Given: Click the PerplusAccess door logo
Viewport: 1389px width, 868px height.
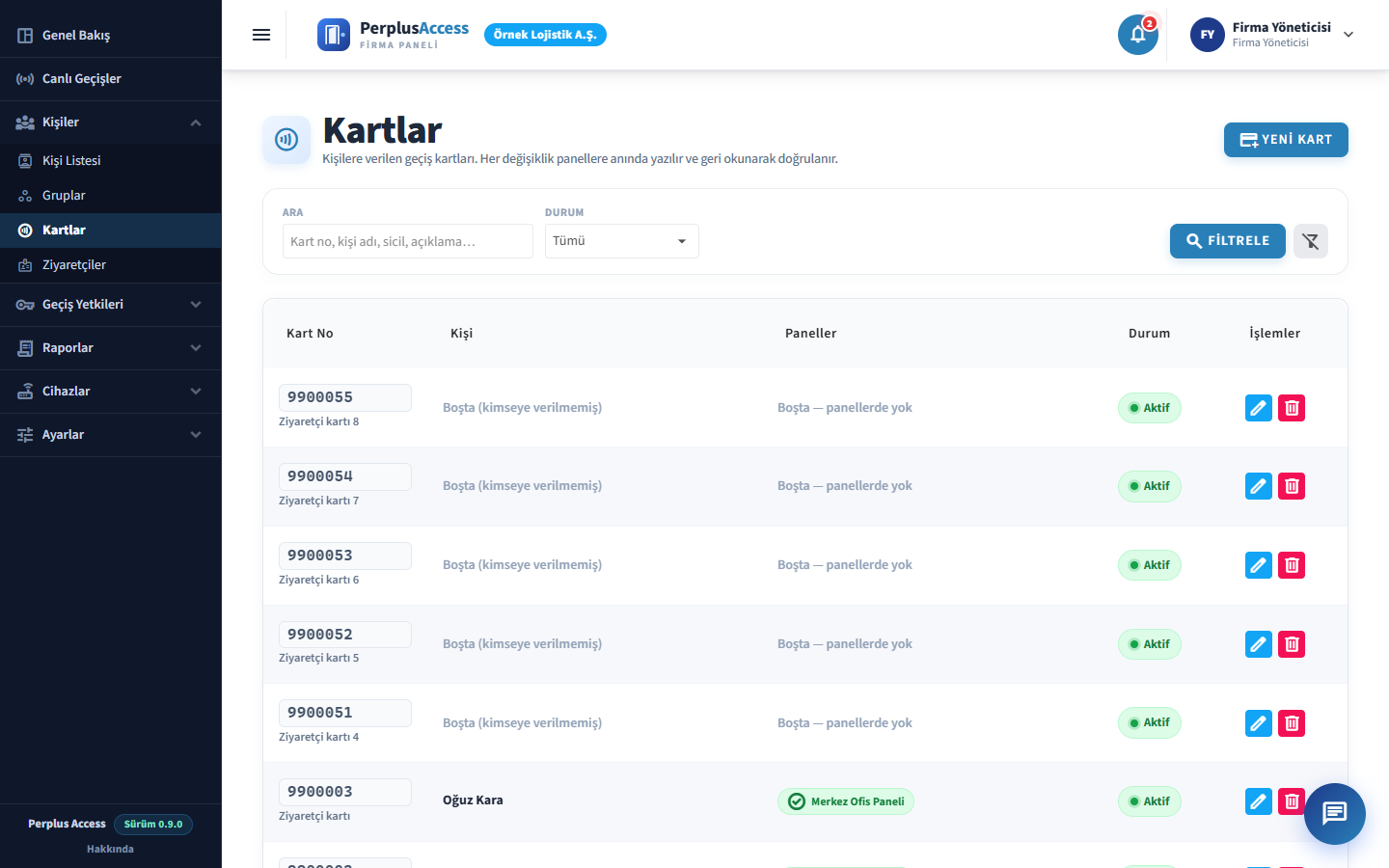Looking at the screenshot, I should click(334, 35).
